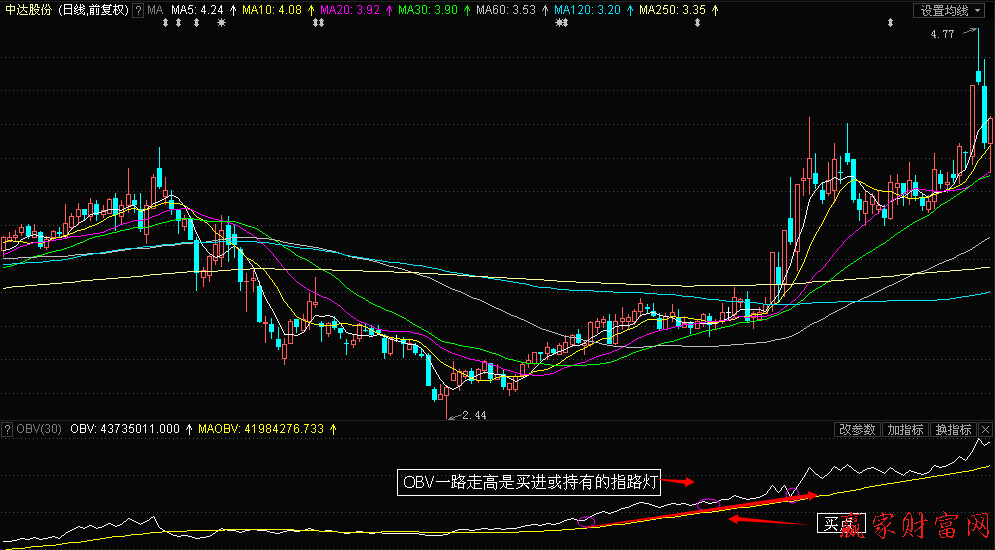
Task: Select the MA250: 3.35 label
Action: tap(672, 10)
